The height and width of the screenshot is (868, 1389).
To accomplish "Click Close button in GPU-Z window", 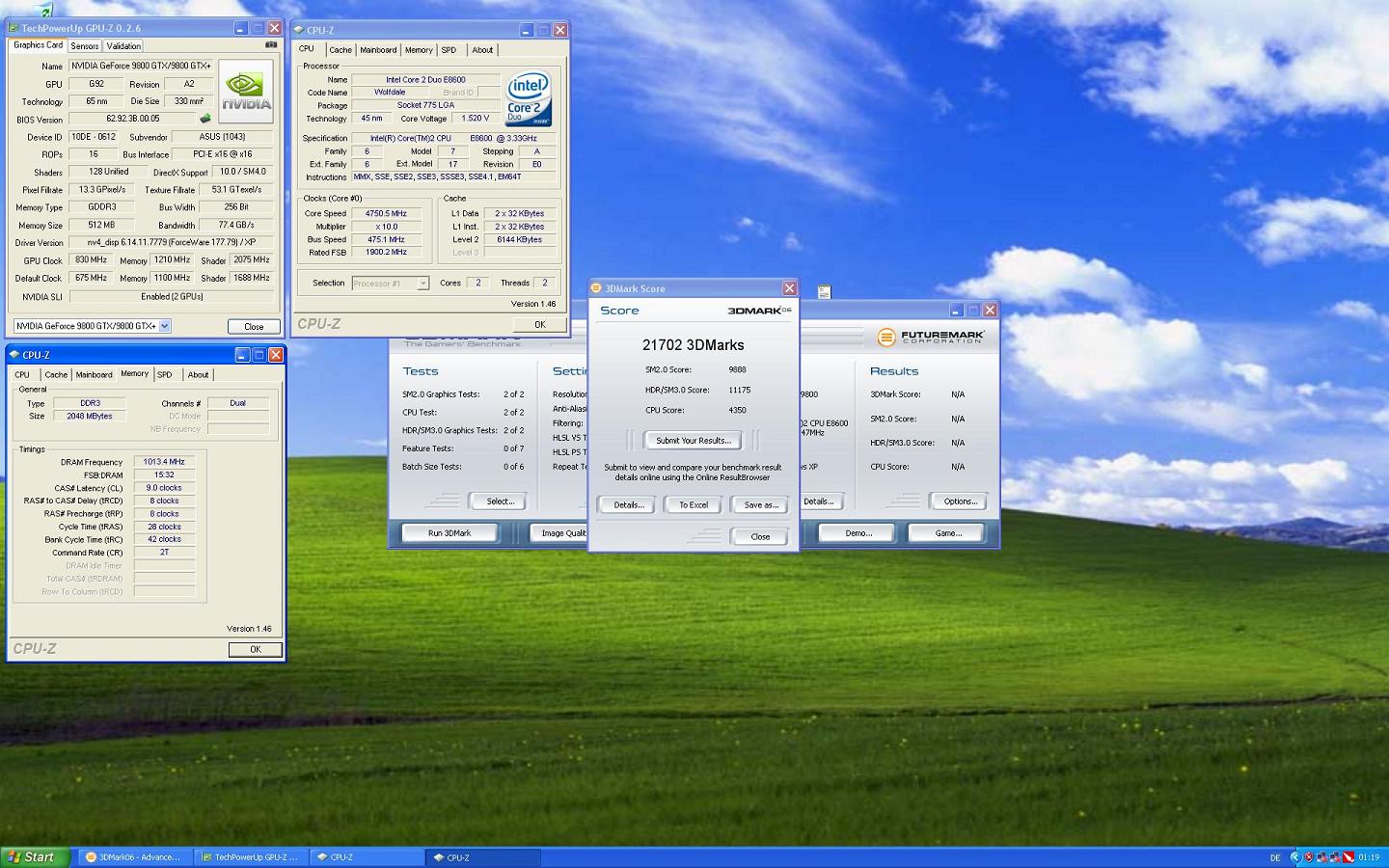I will point(254,326).
